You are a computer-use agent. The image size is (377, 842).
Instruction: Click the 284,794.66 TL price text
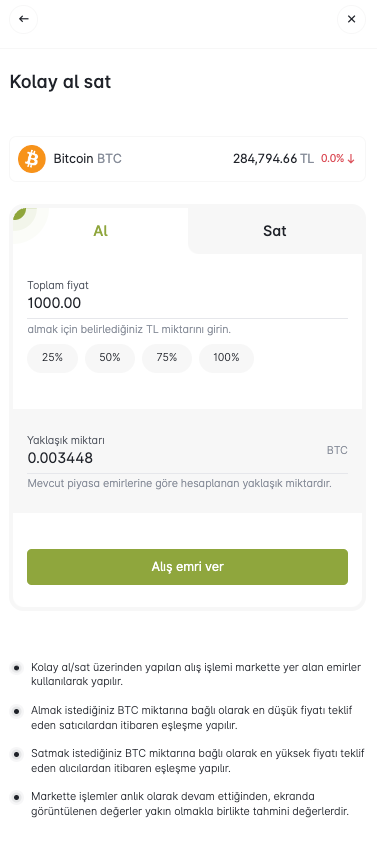pyautogui.click(x=273, y=159)
